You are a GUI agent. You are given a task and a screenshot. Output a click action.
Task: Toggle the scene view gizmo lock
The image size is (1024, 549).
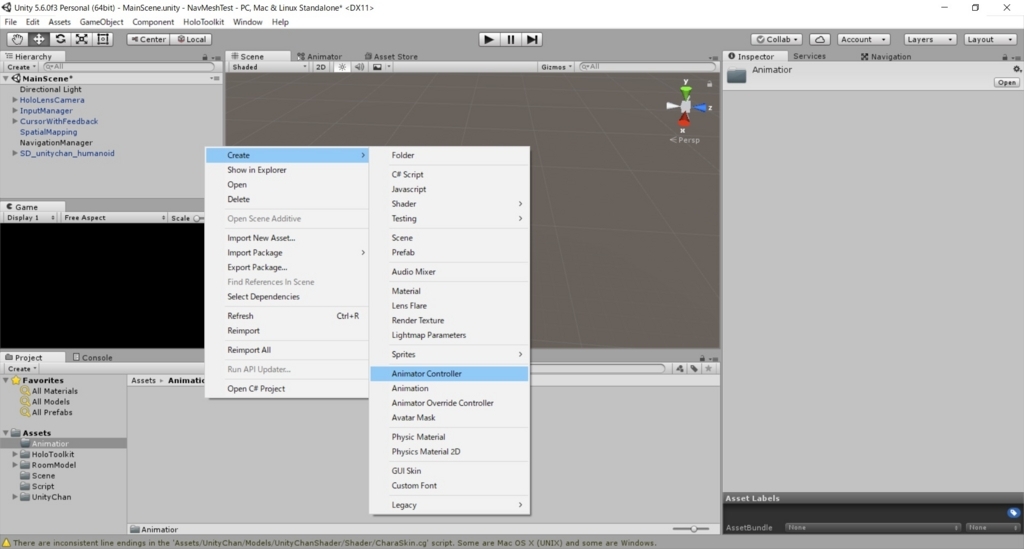[x=709, y=84]
